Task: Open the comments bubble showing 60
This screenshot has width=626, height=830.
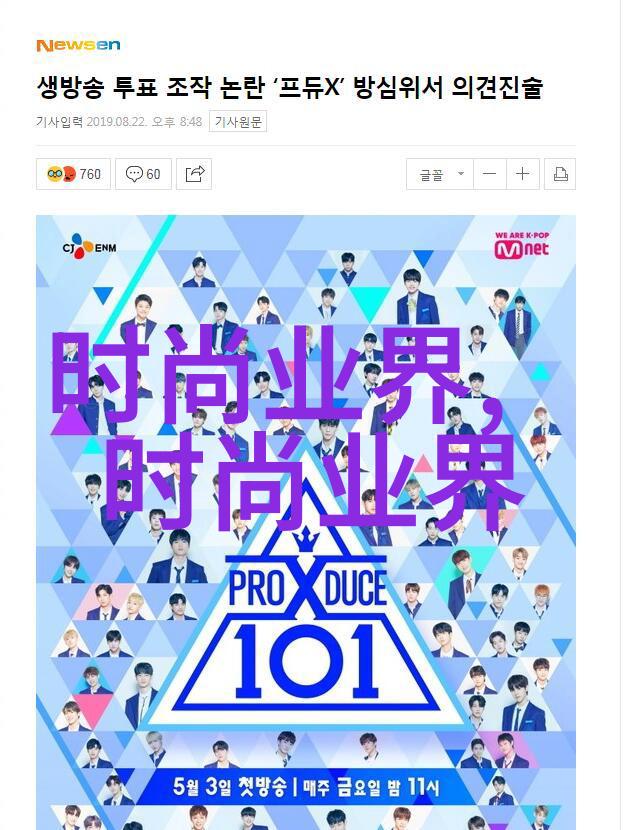Action: pos(143,174)
